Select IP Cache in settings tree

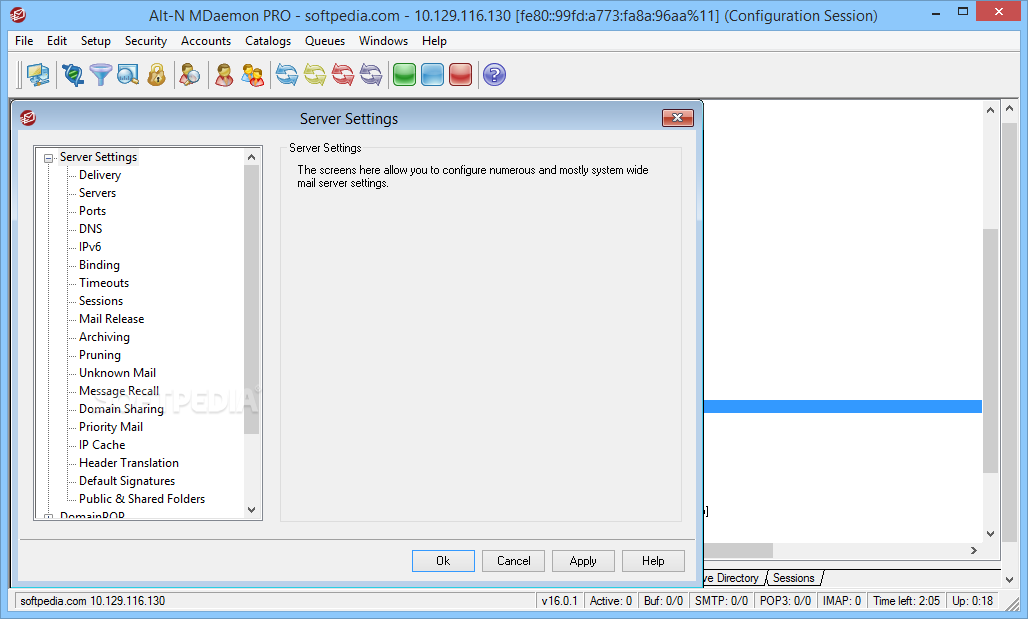pos(102,445)
